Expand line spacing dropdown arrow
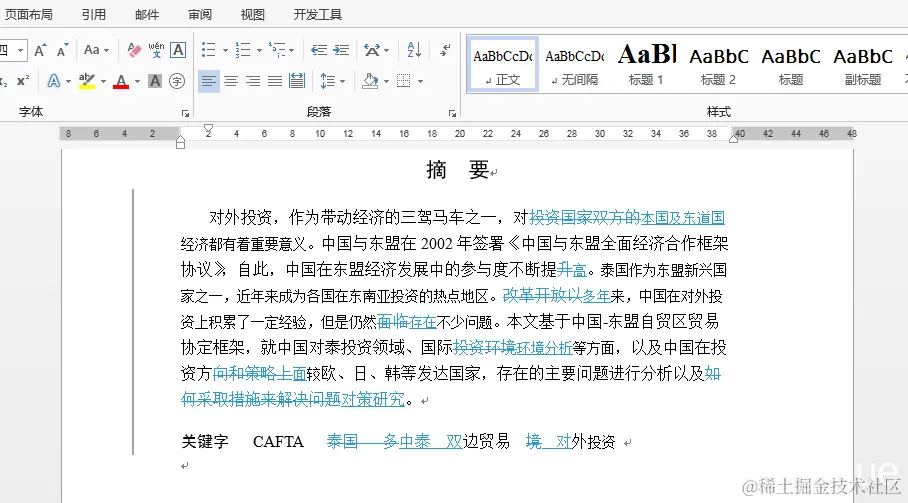 tap(342, 82)
